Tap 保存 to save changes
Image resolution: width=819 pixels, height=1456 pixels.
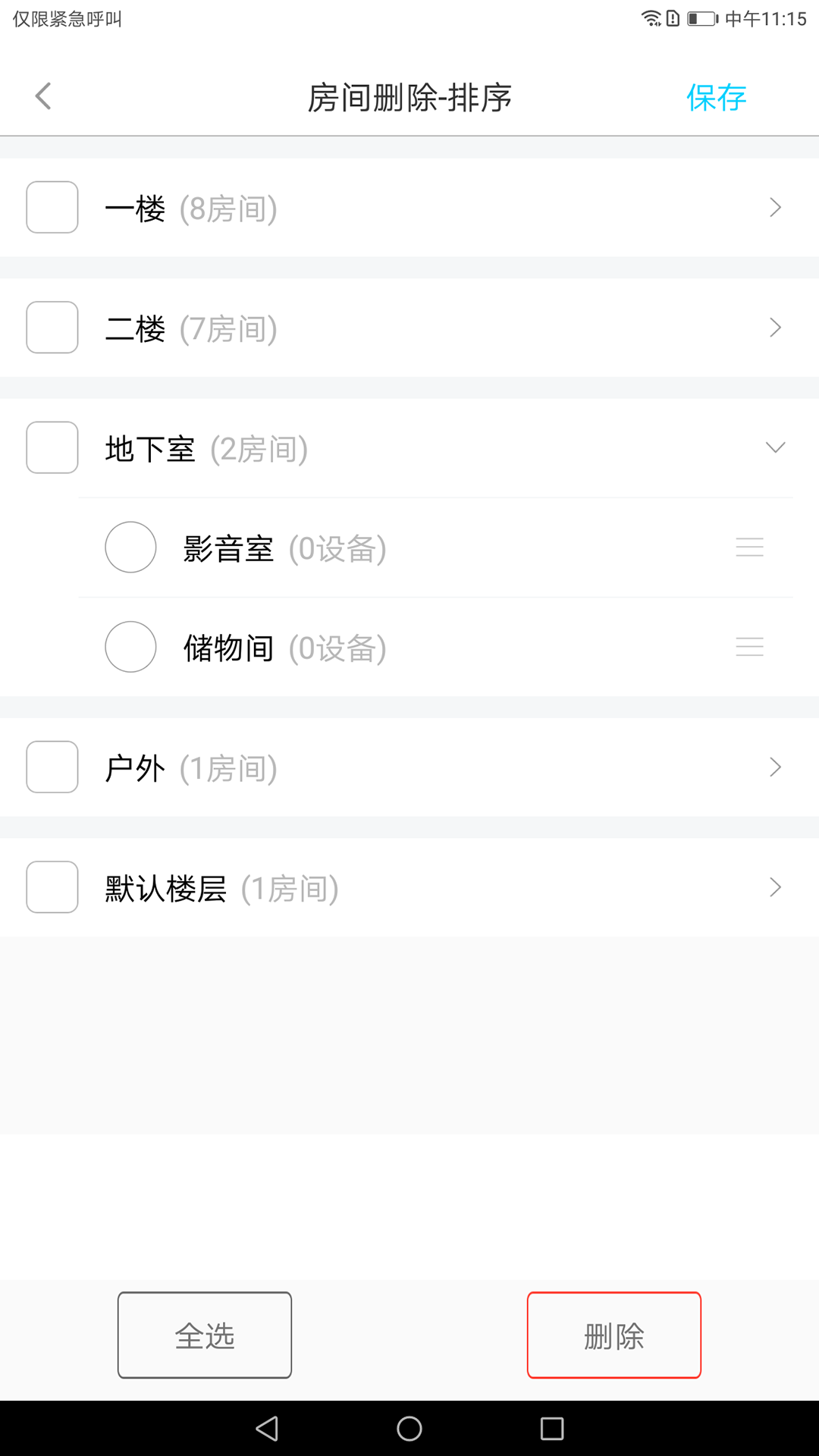coord(716,97)
